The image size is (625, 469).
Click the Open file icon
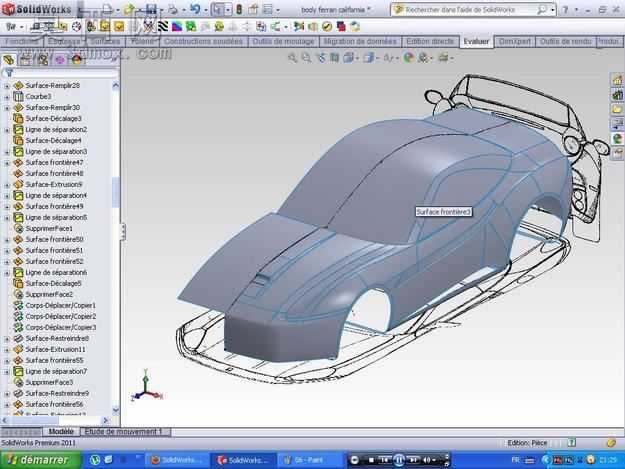pos(129,9)
